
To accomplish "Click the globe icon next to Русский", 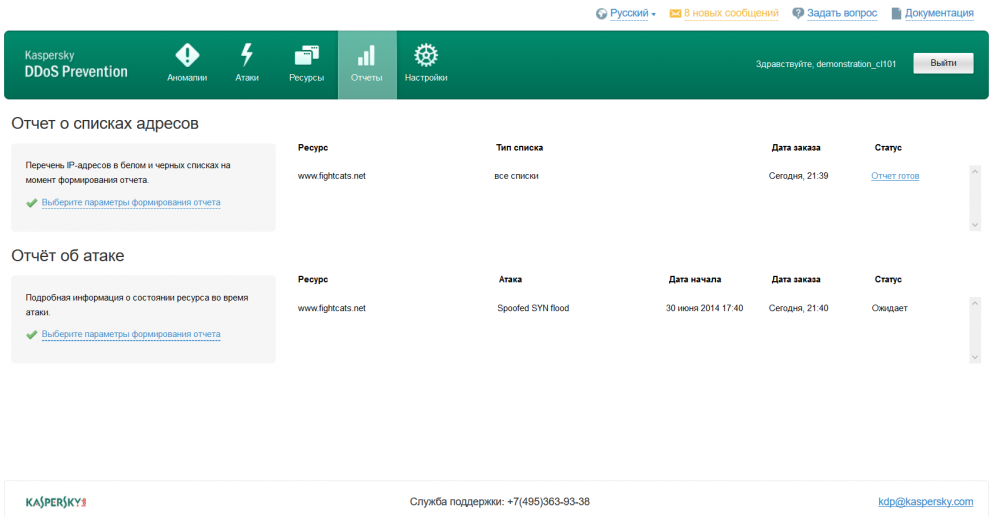I will pos(601,13).
